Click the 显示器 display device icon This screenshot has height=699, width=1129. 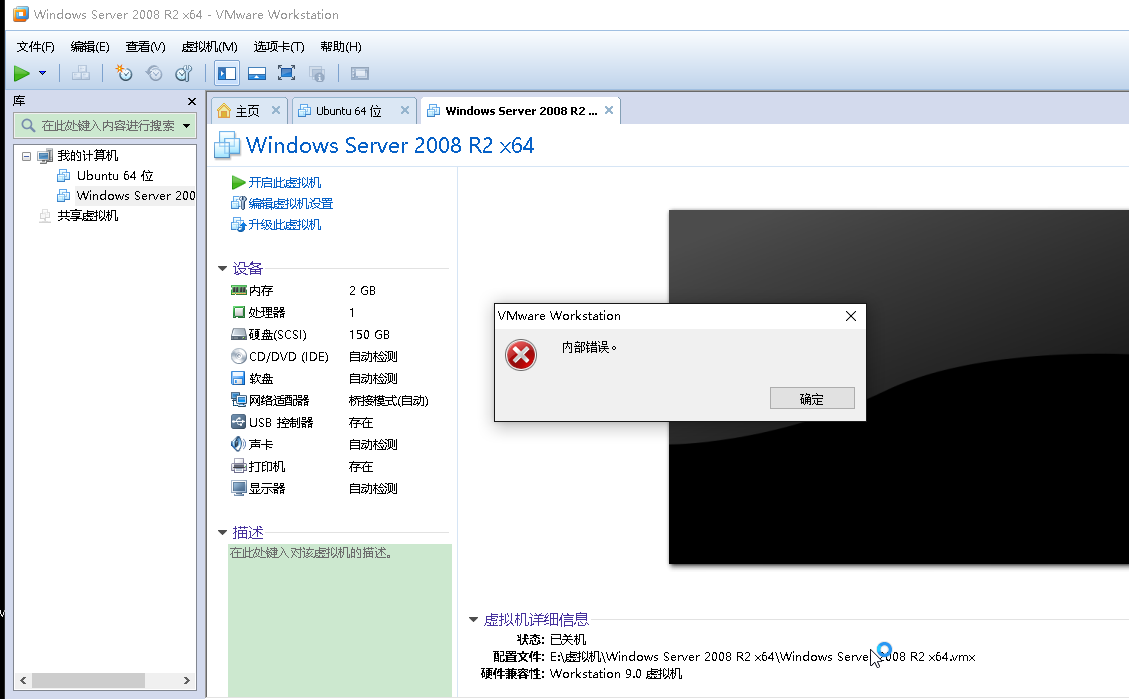(x=238, y=488)
